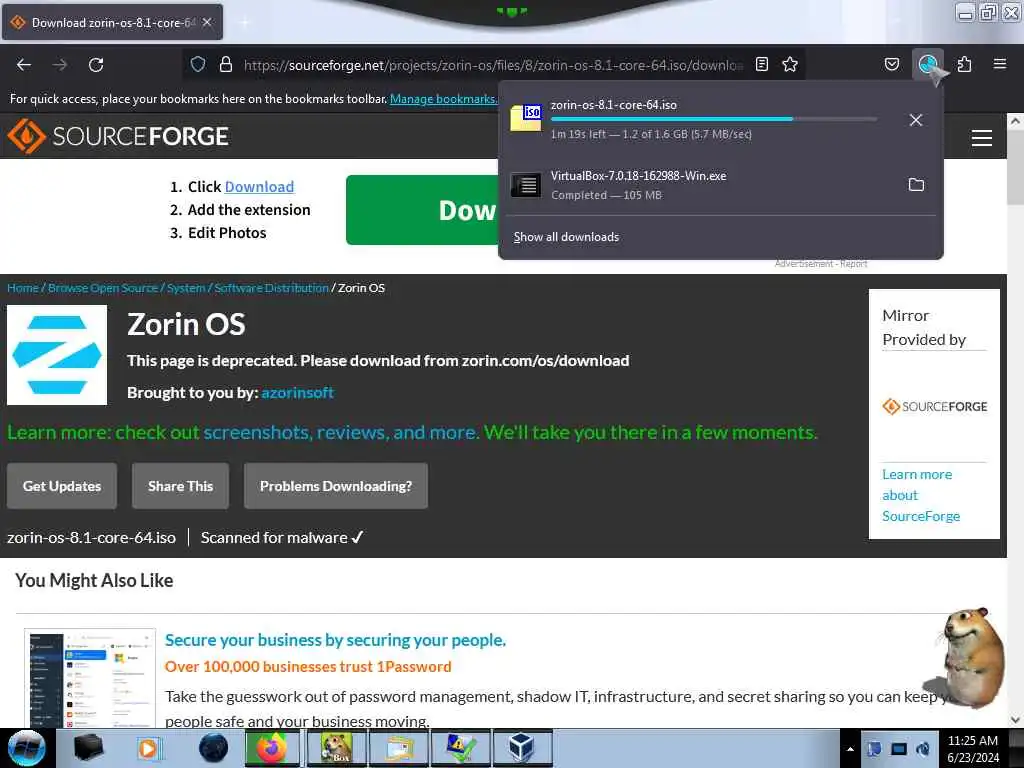
Task: Toggle reader view in address bar
Action: click(x=761, y=64)
